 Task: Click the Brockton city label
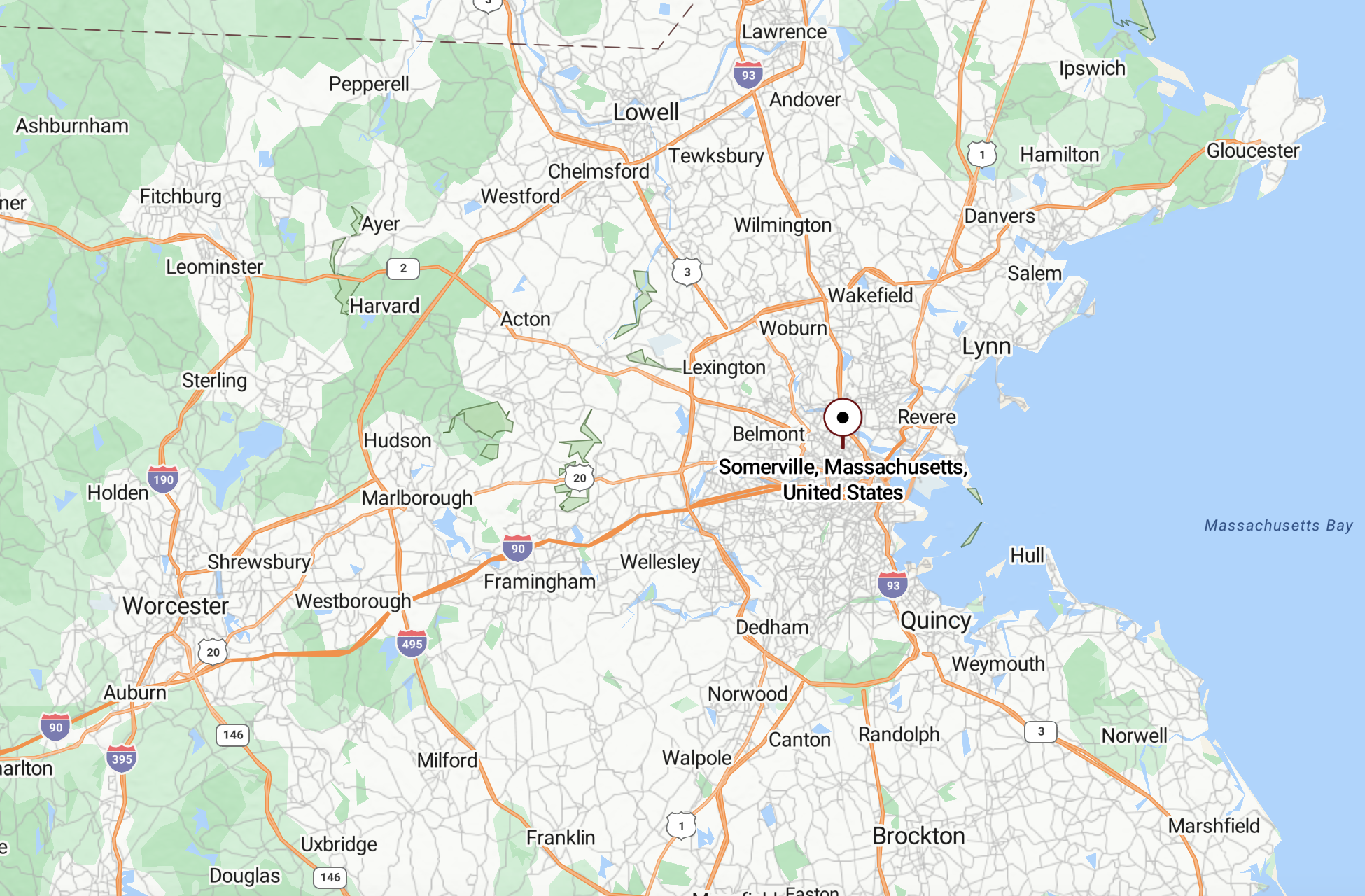[x=918, y=836]
